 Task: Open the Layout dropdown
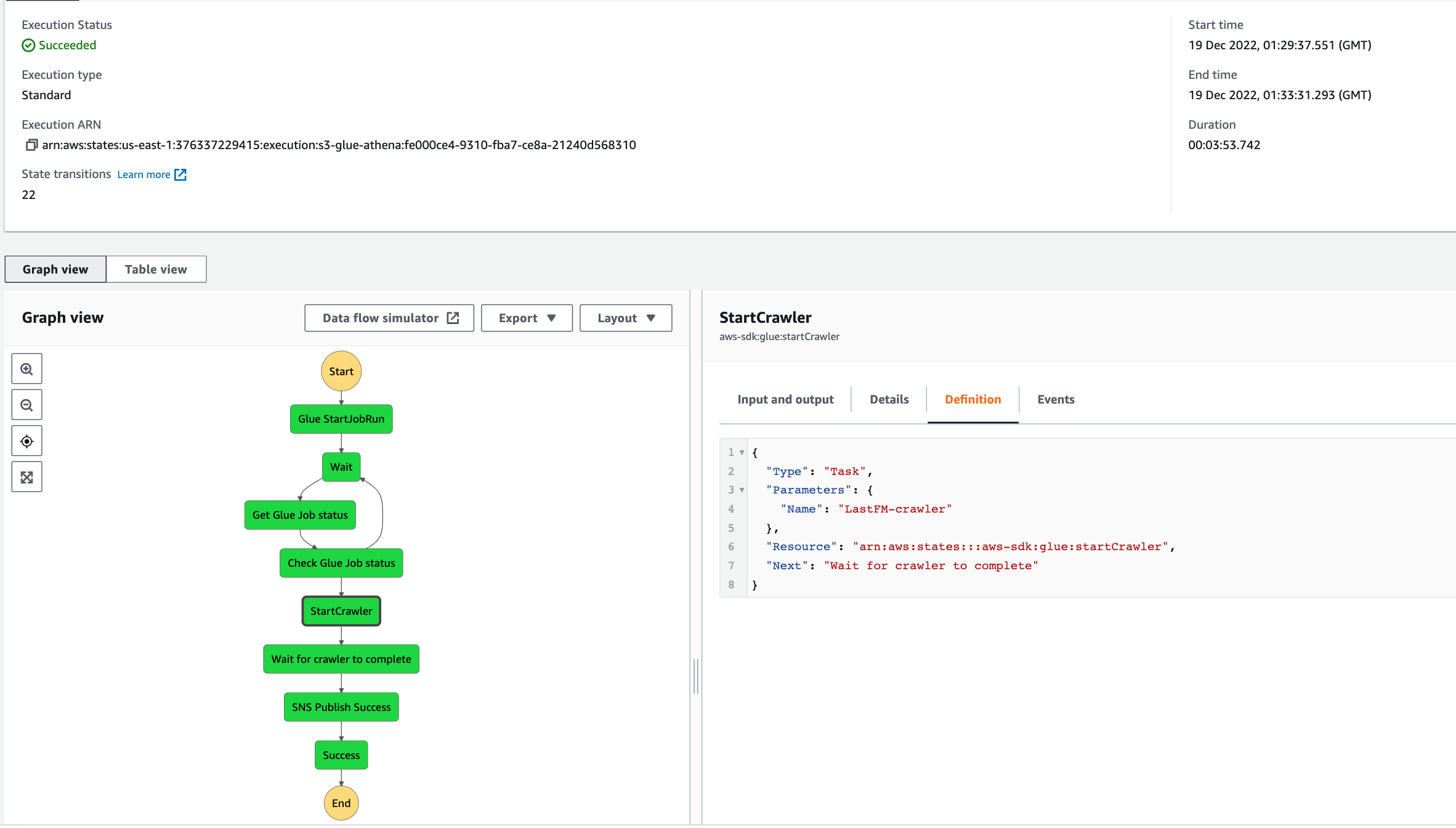[x=625, y=318]
